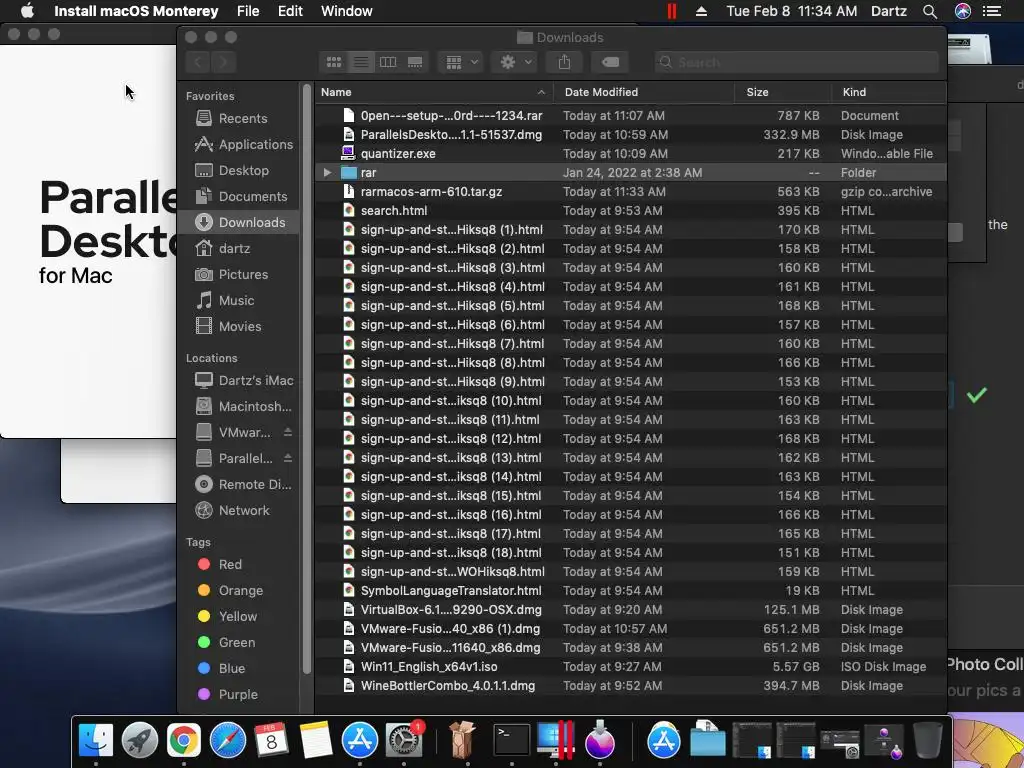
Task: Select the quantizer.exe file
Action: pyautogui.click(x=631, y=153)
